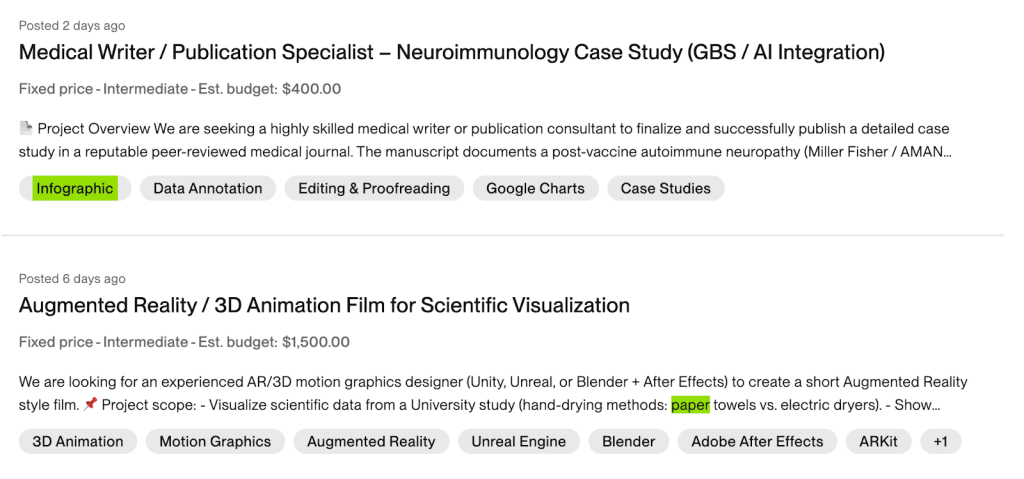
Task: Pick the Adobe After Effects tag
Action: point(757,441)
